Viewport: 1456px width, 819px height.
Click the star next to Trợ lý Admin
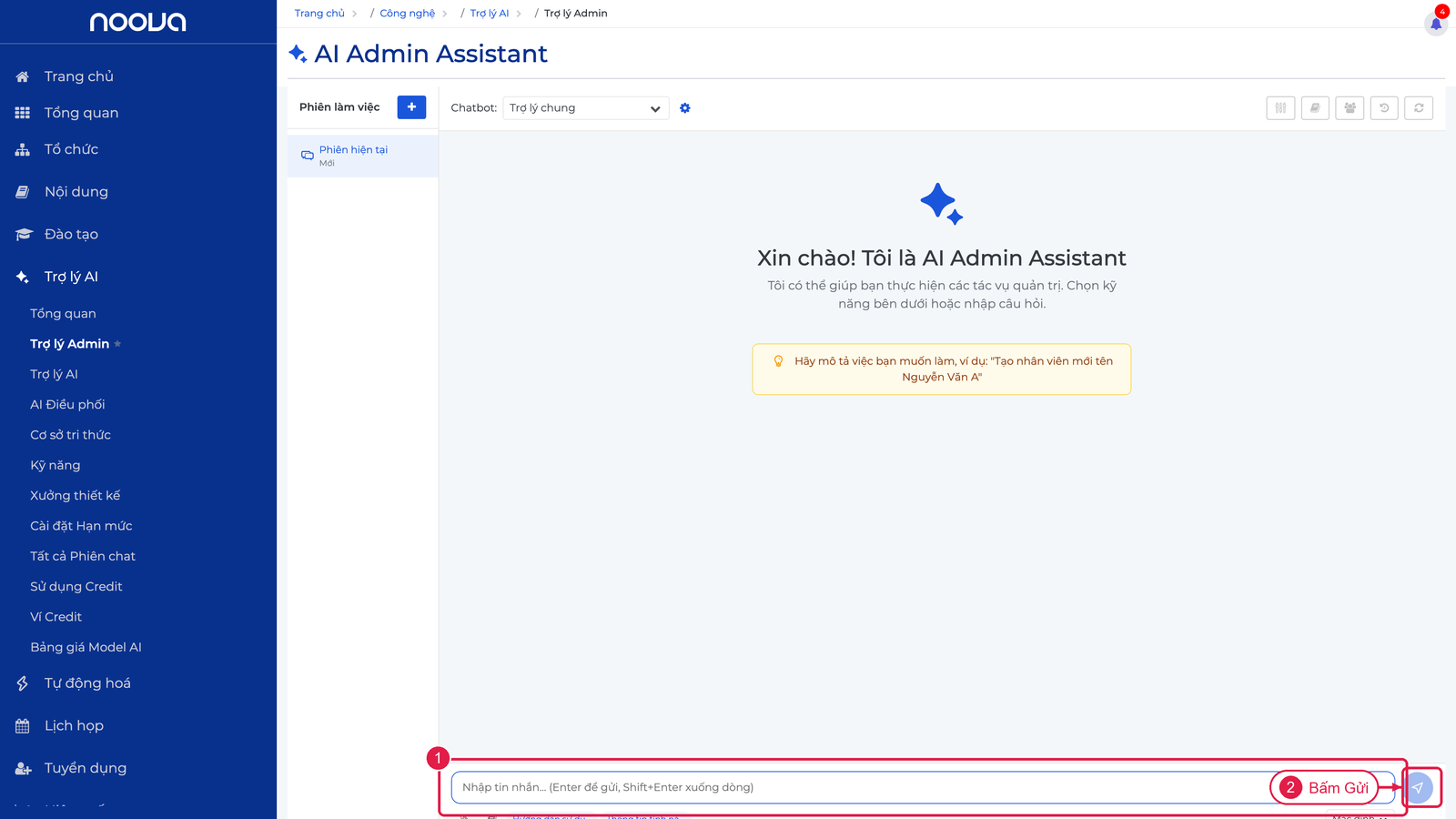[x=117, y=344]
